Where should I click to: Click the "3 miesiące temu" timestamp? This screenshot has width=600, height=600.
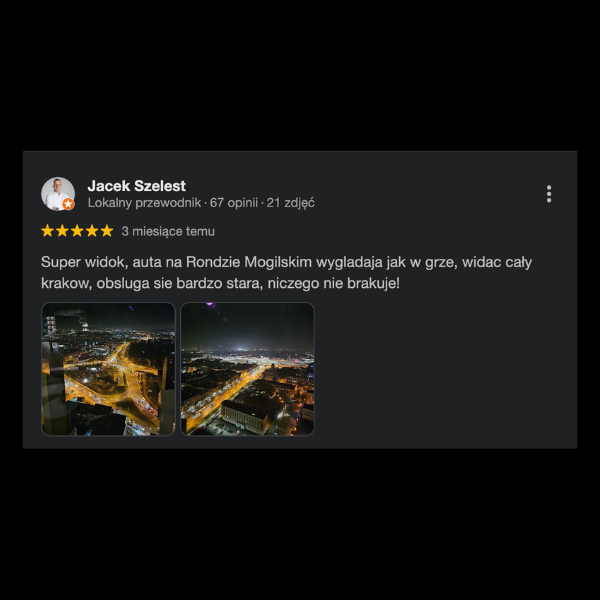pos(168,231)
